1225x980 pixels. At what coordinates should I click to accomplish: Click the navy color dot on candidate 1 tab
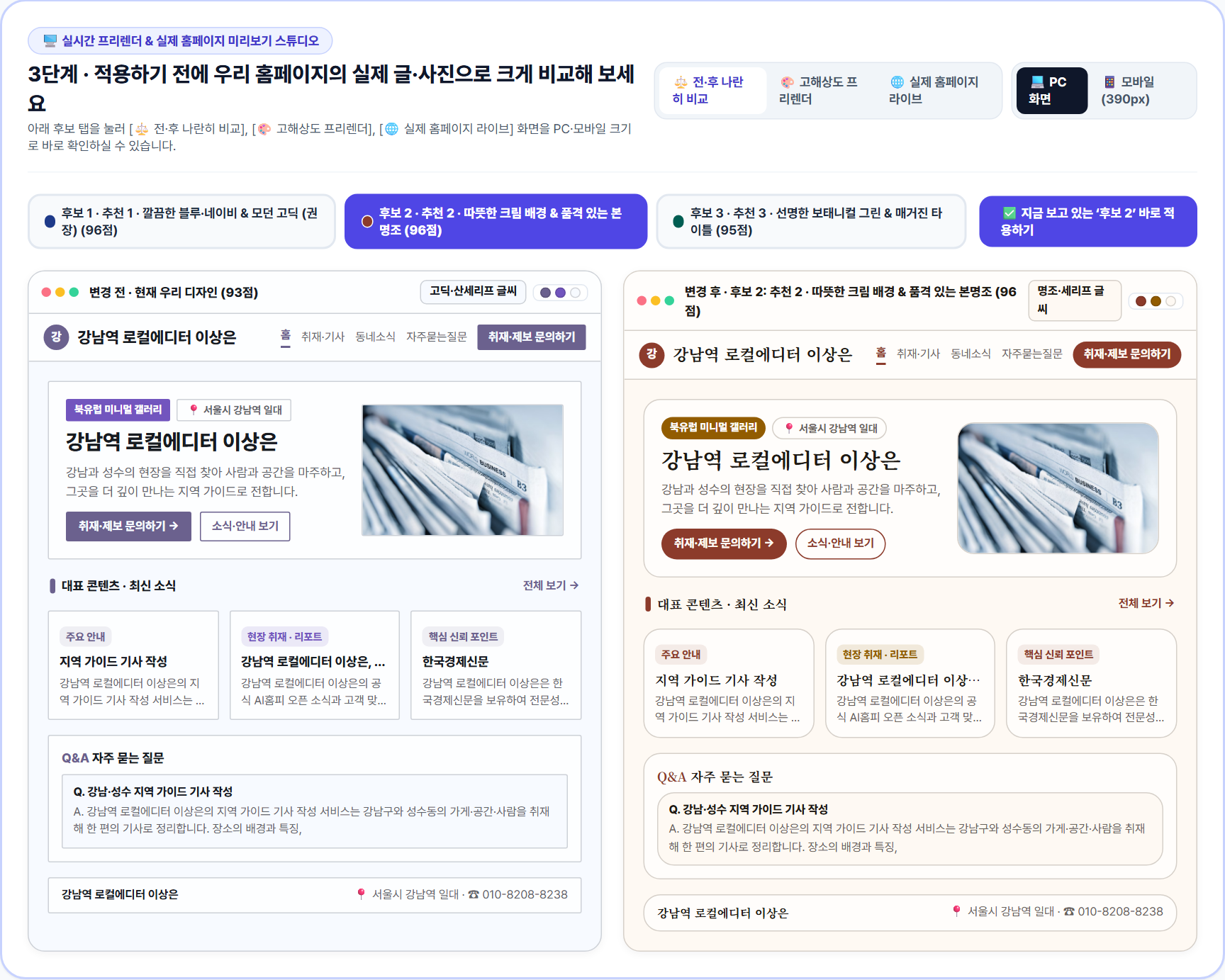(x=50, y=222)
